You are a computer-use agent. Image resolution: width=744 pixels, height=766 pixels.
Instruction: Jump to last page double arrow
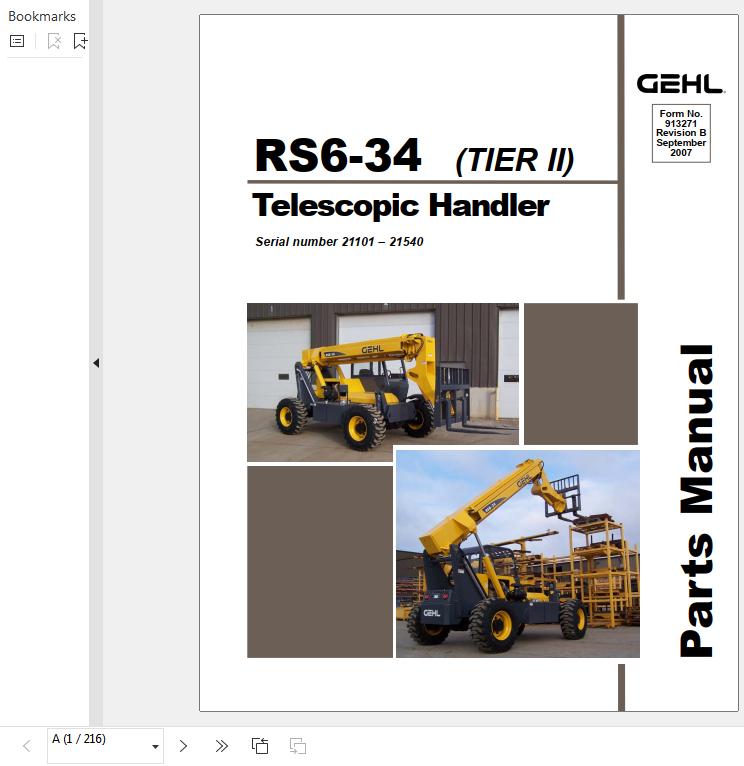[x=221, y=746]
